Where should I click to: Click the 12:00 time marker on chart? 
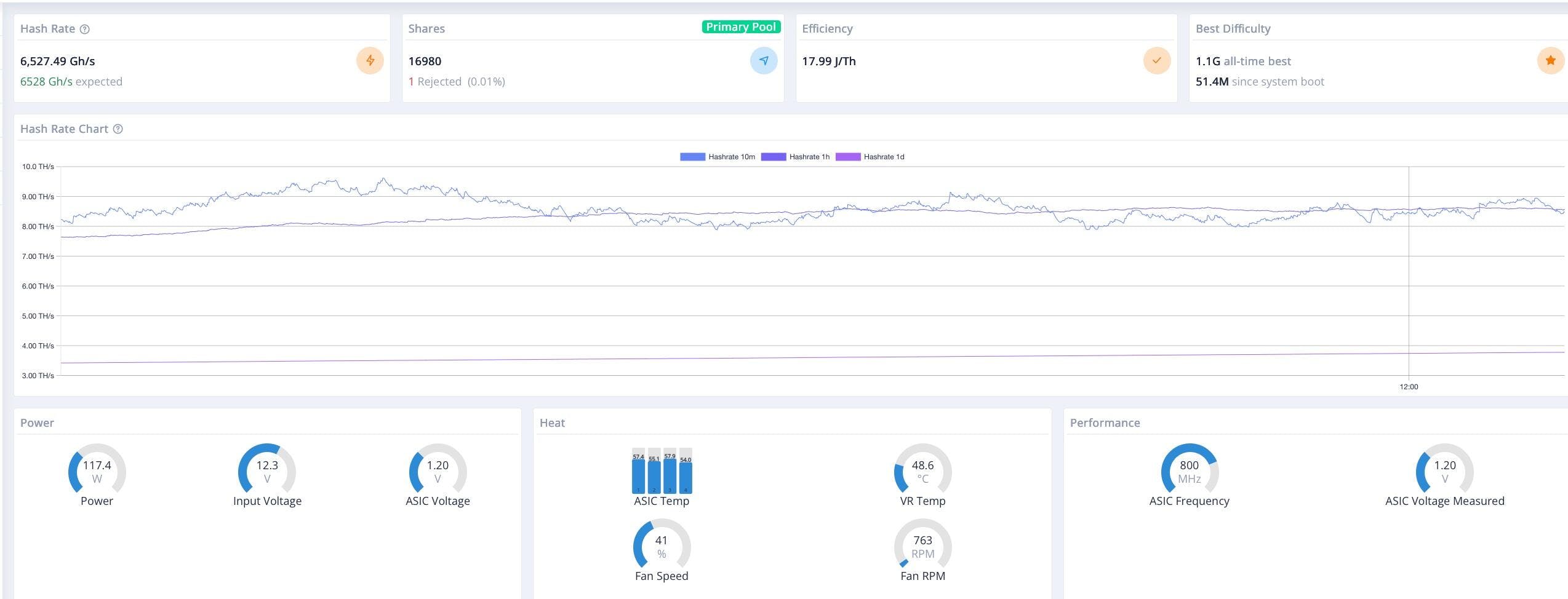click(1408, 387)
